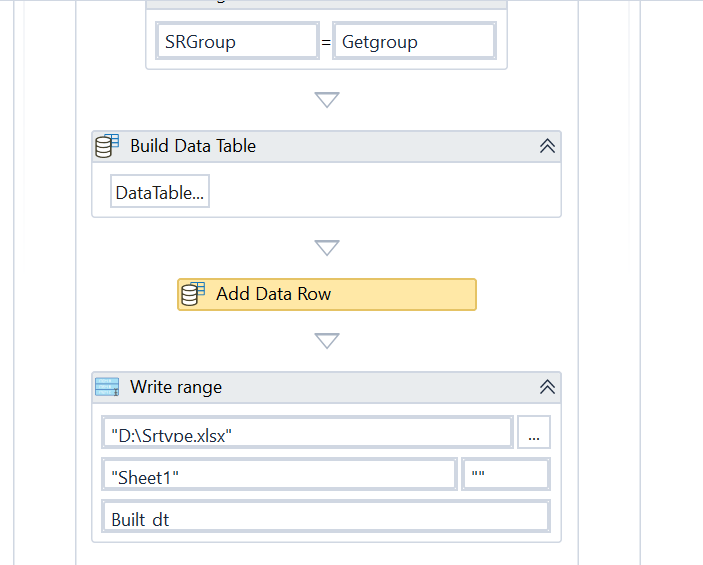This screenshot has width=703, height=565.
Task: Click the Built_dt data table field
Action: point(325,517)
